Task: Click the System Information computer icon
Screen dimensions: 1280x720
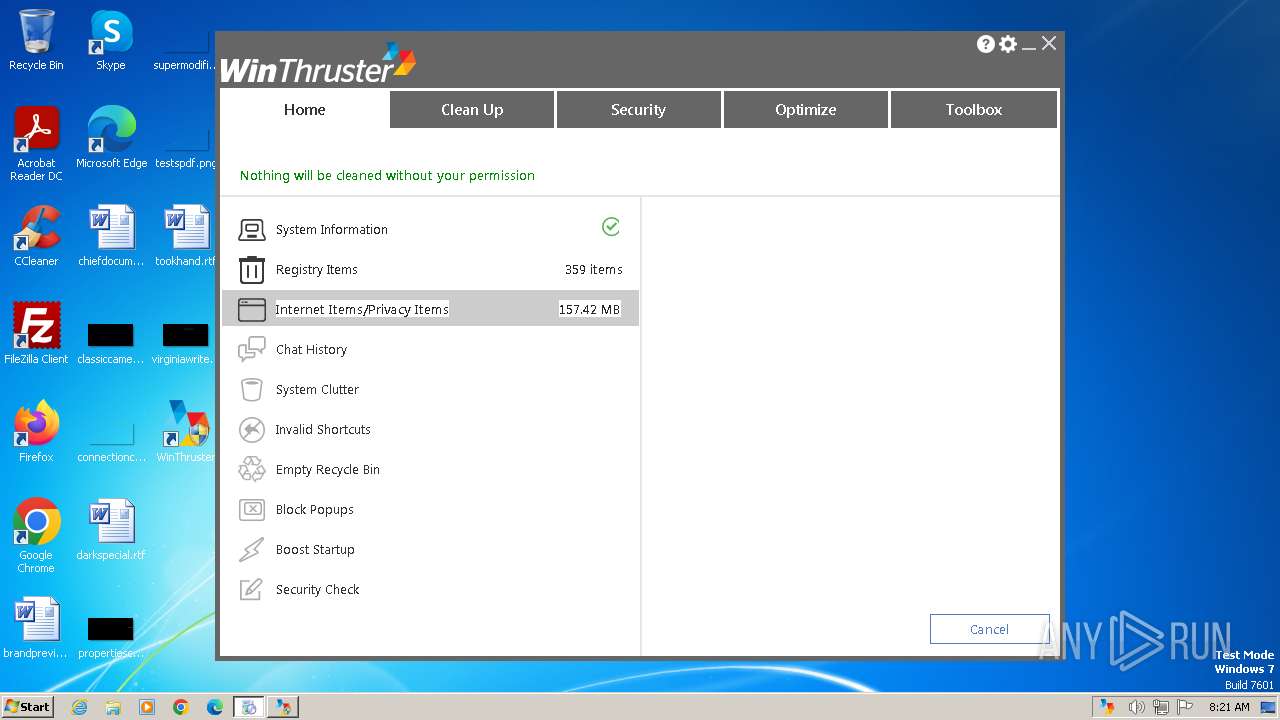Action: (x=251, y=230)
